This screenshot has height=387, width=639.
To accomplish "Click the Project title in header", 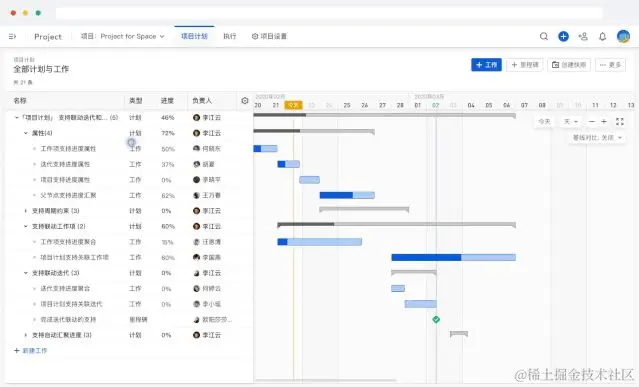I will coord(48,37).
